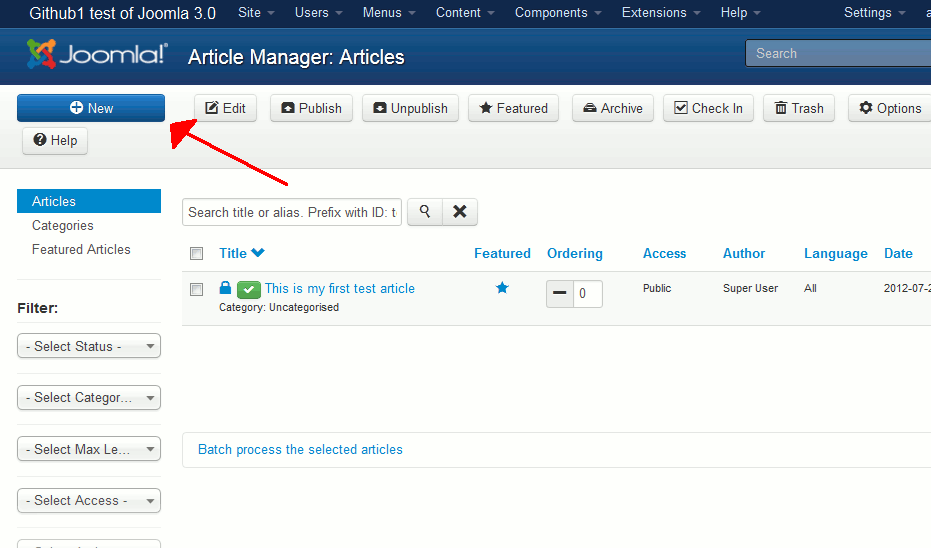The width and height of the screenshot is (931, 548).
Task: Sort by Author column header
Action: [x=744, y=254]
